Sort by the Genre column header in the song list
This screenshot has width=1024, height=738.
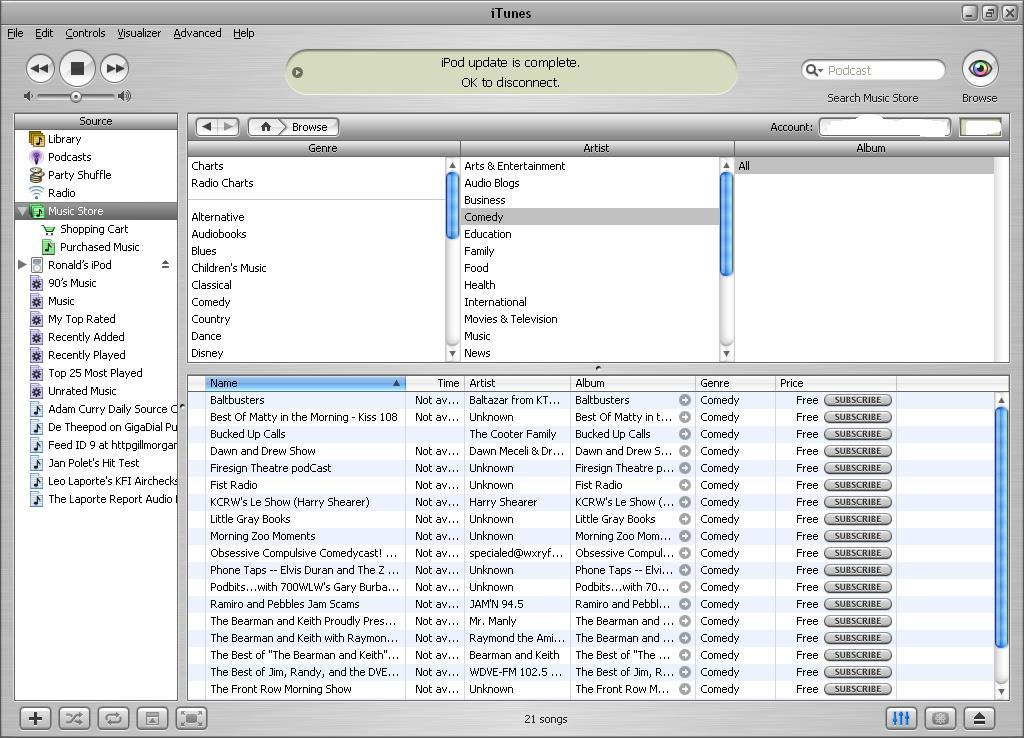pyautogui.click(x=735, y=383)
